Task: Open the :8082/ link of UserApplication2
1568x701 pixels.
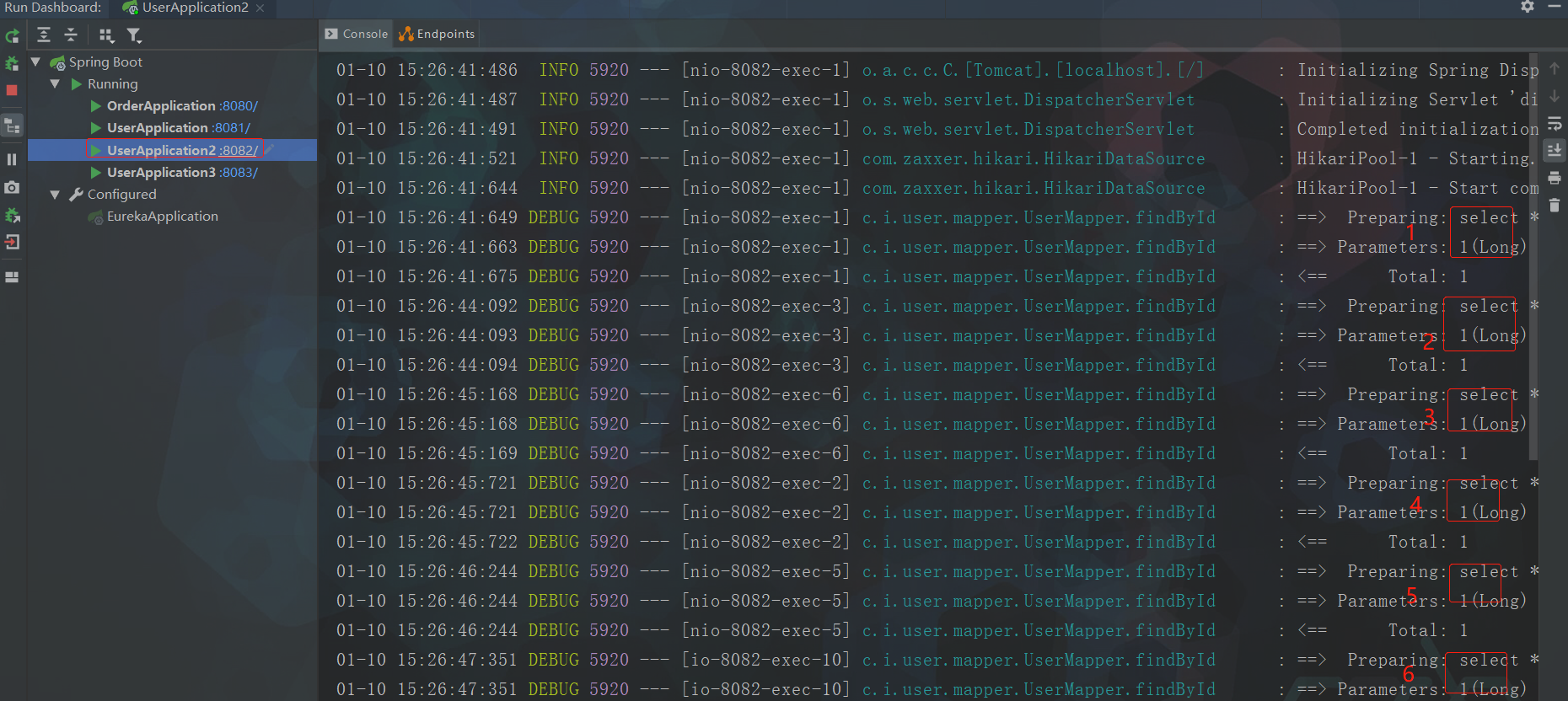Action: point(239,150)
